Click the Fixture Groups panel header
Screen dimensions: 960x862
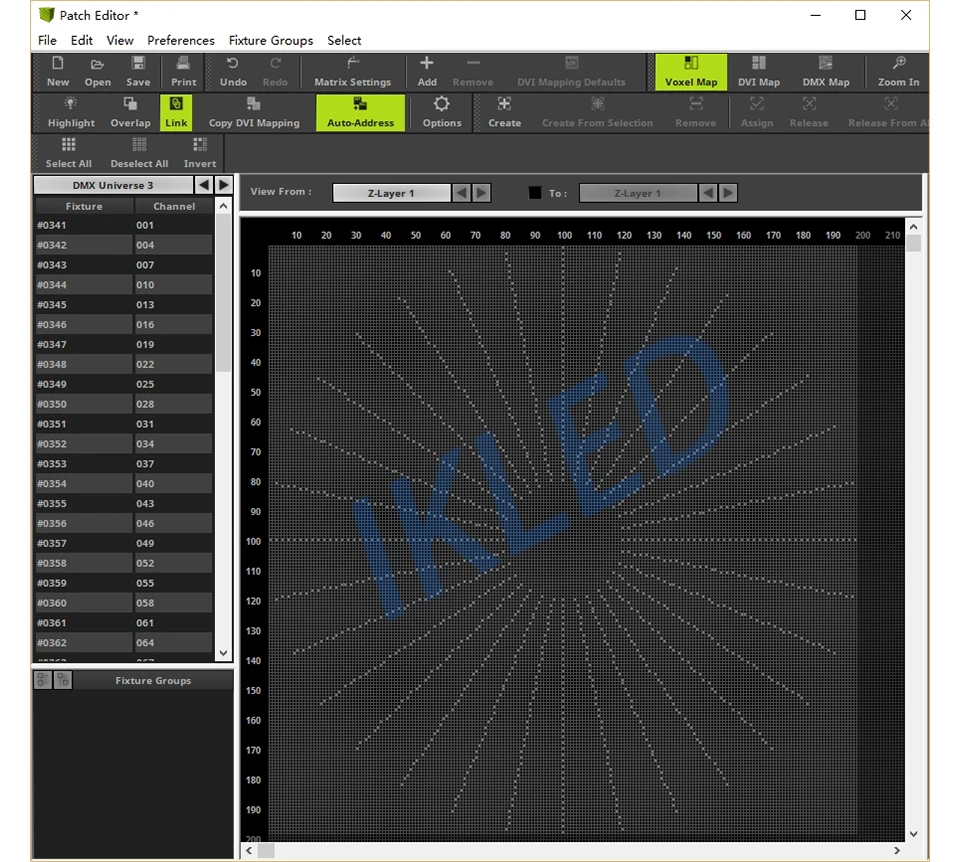tap(152, 680)
